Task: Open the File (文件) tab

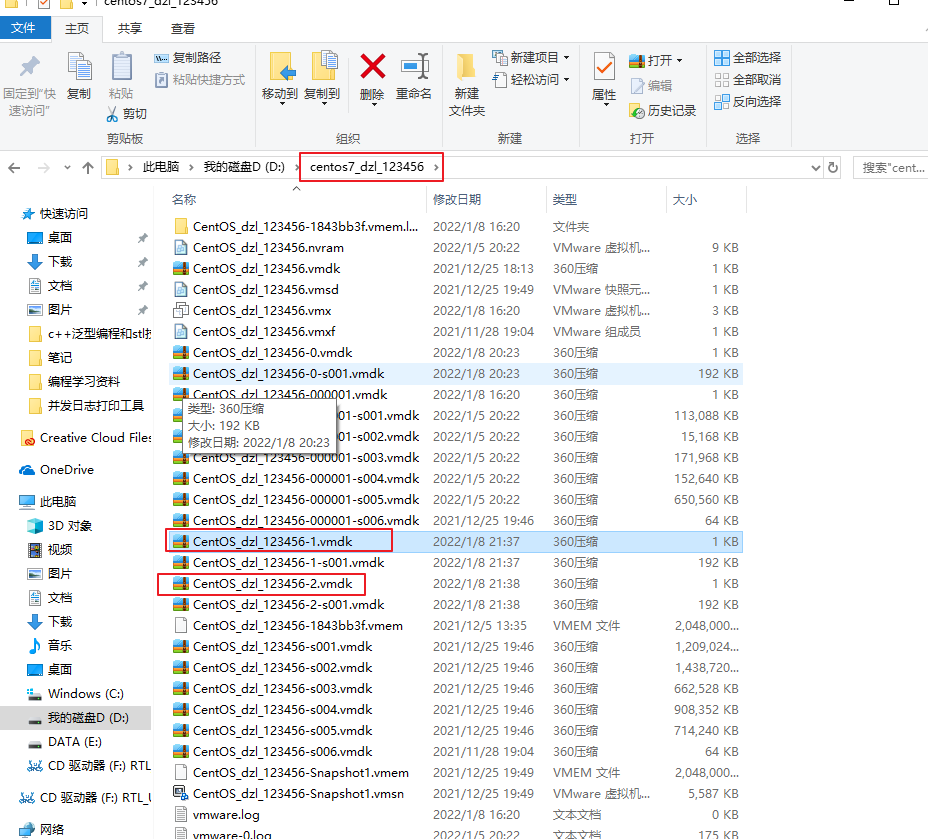Action: point(23,28)
